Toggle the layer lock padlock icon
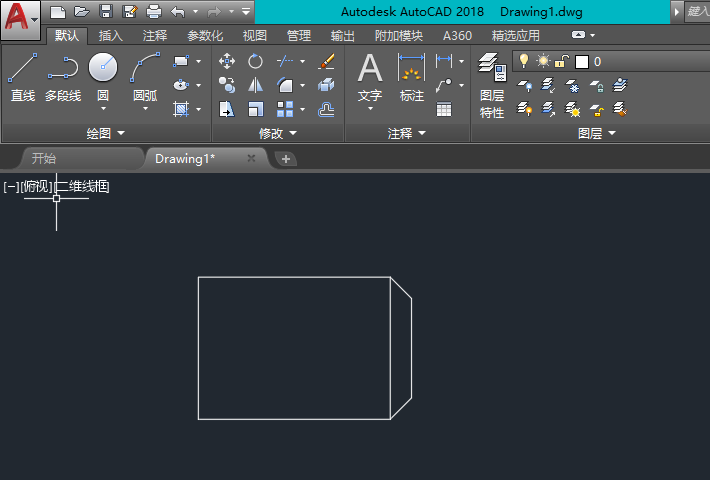 point(562,61)
